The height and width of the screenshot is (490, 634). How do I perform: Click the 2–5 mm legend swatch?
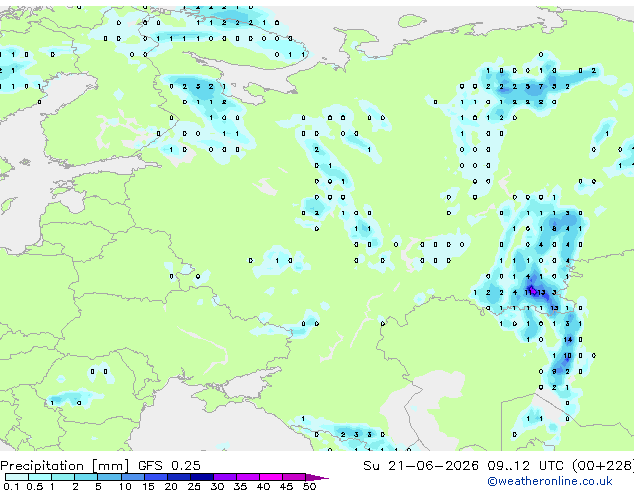(x=86, y=477)
